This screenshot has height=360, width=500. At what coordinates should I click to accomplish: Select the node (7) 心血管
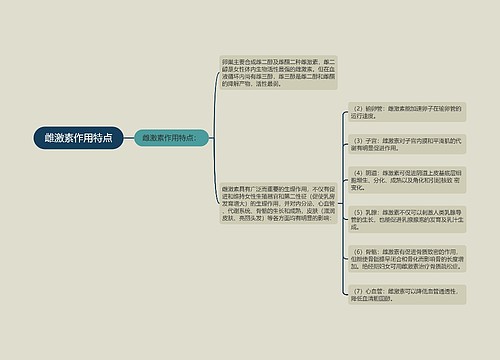tap(407, 295)
